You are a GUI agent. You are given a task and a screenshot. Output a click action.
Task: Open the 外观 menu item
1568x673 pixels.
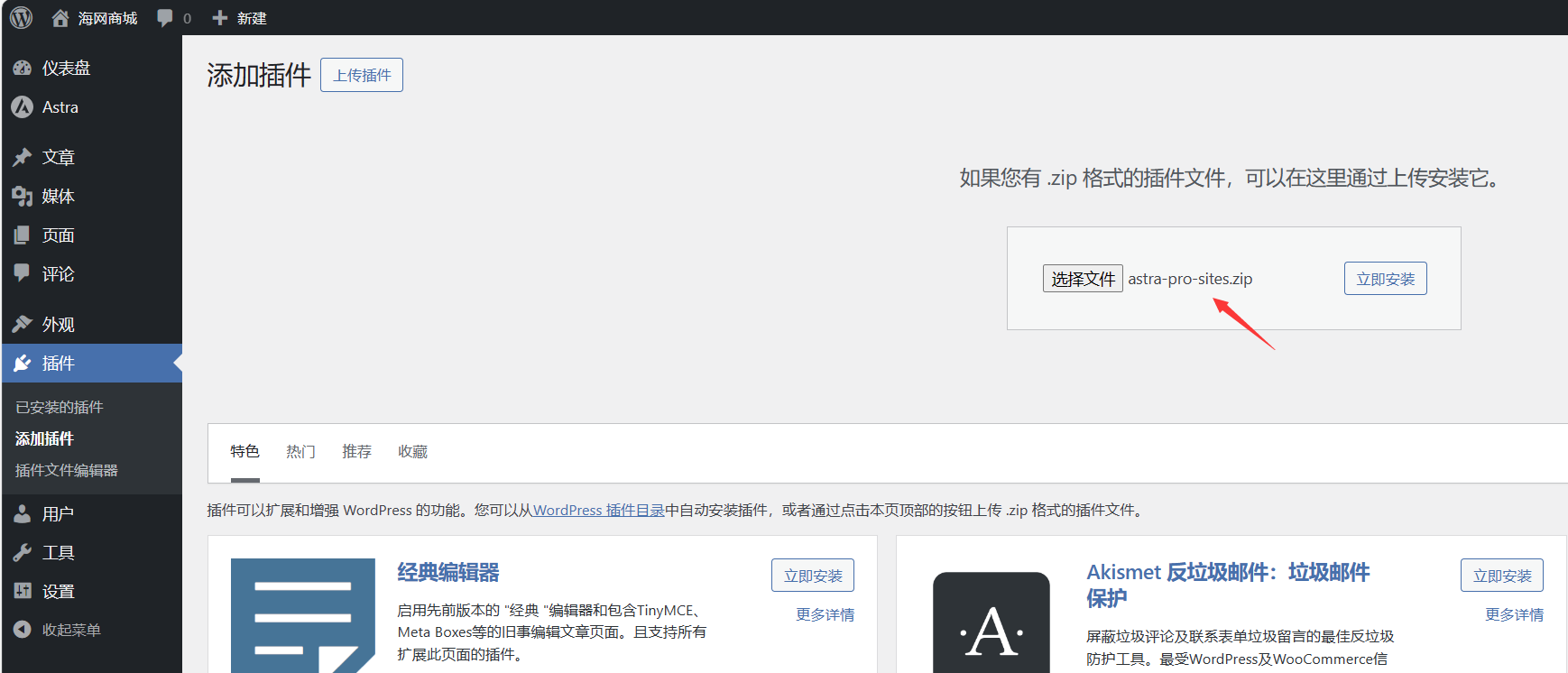coord(92,324)
